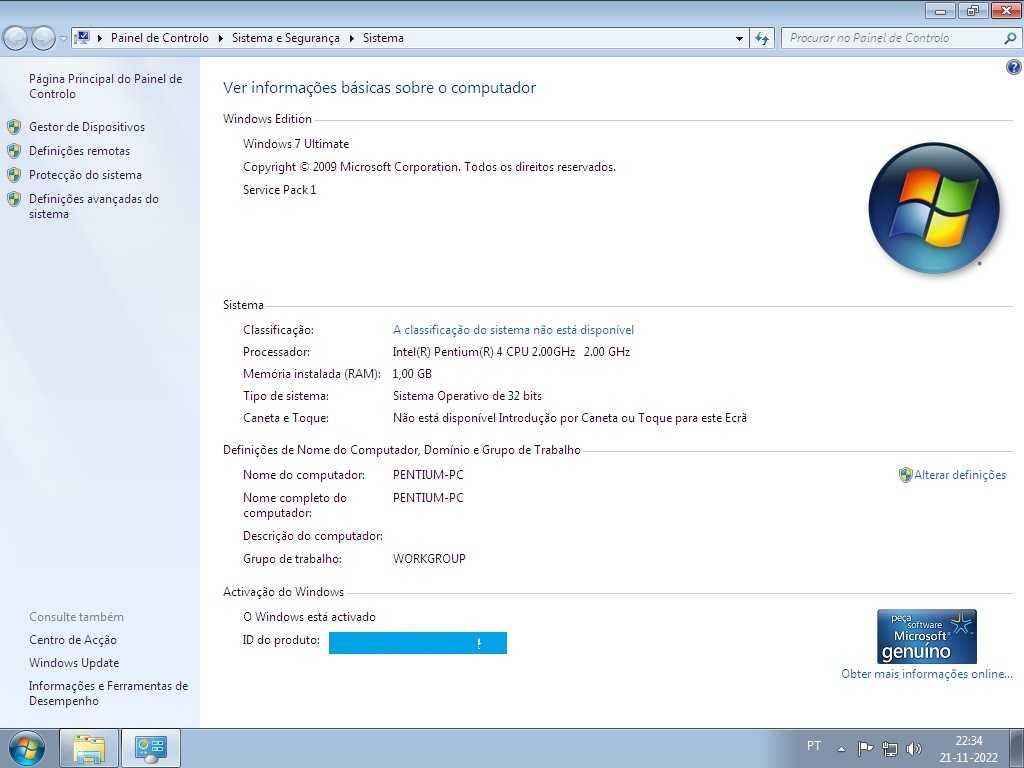Minimize the Sistema window
1024x768 pixels.
[x=940, y=10]
